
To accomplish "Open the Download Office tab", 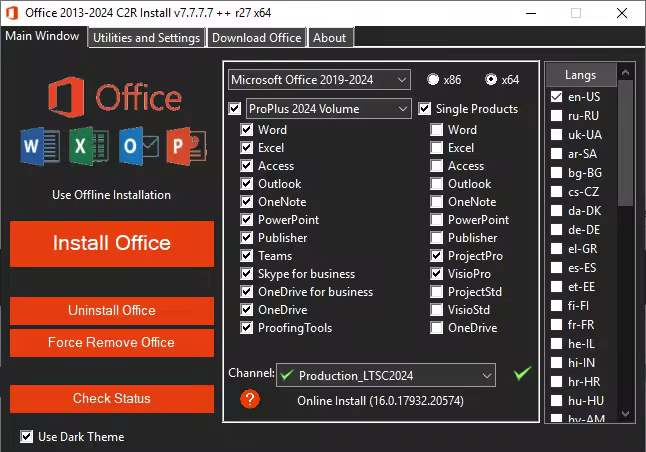I will tap(256, 38).
